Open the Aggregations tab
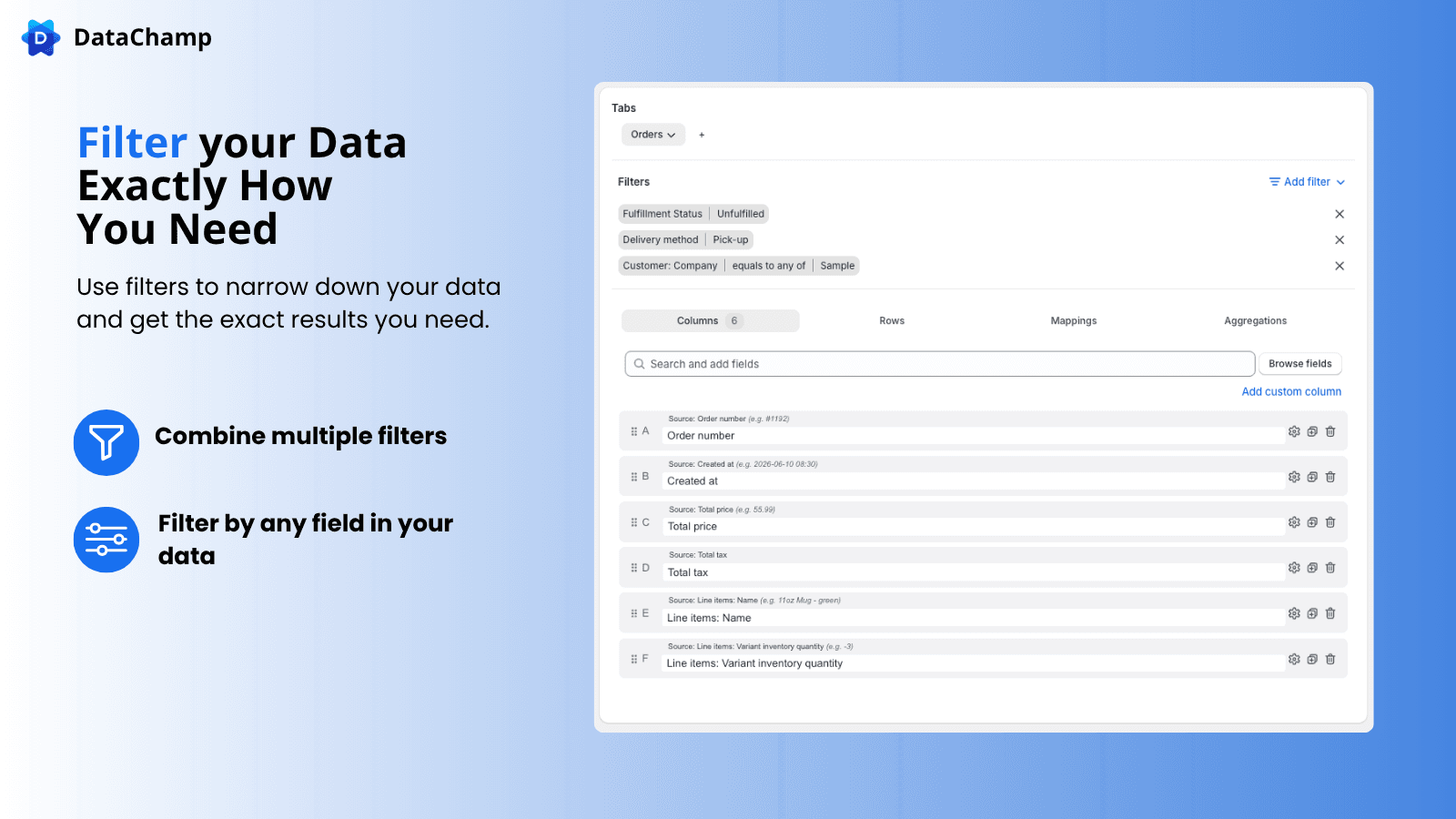The height and width of the screenshot is (819, 1456). coord(1256,320)
